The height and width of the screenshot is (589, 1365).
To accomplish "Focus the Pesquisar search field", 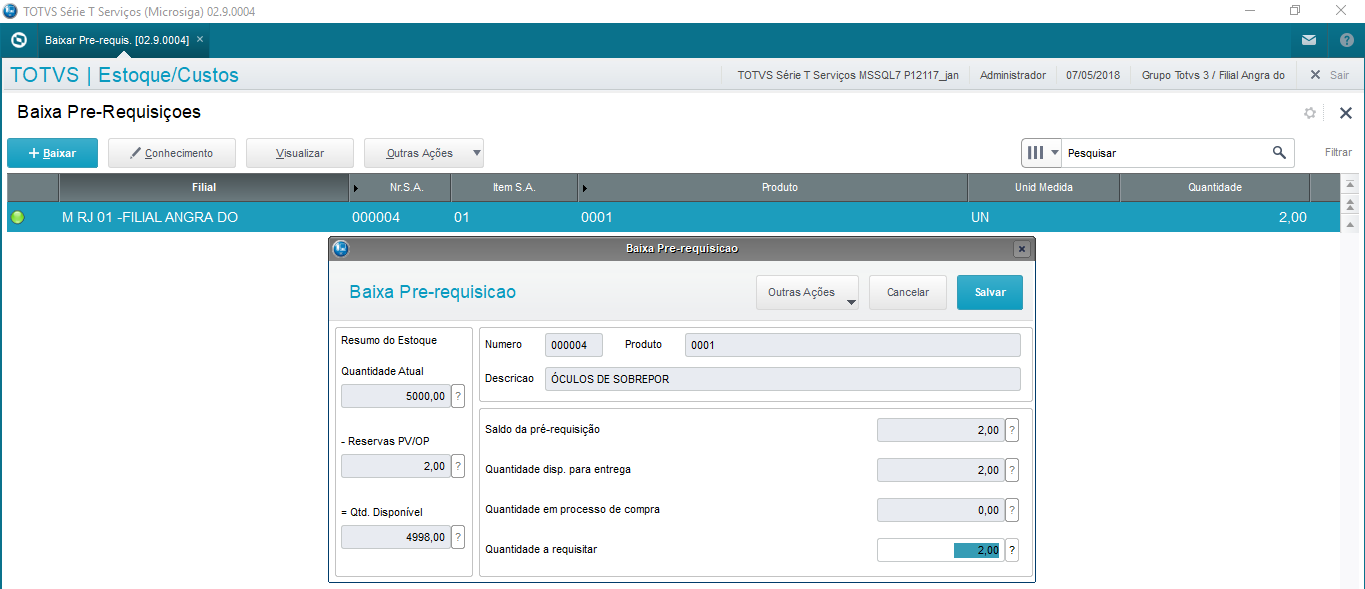I will 1165,153.
